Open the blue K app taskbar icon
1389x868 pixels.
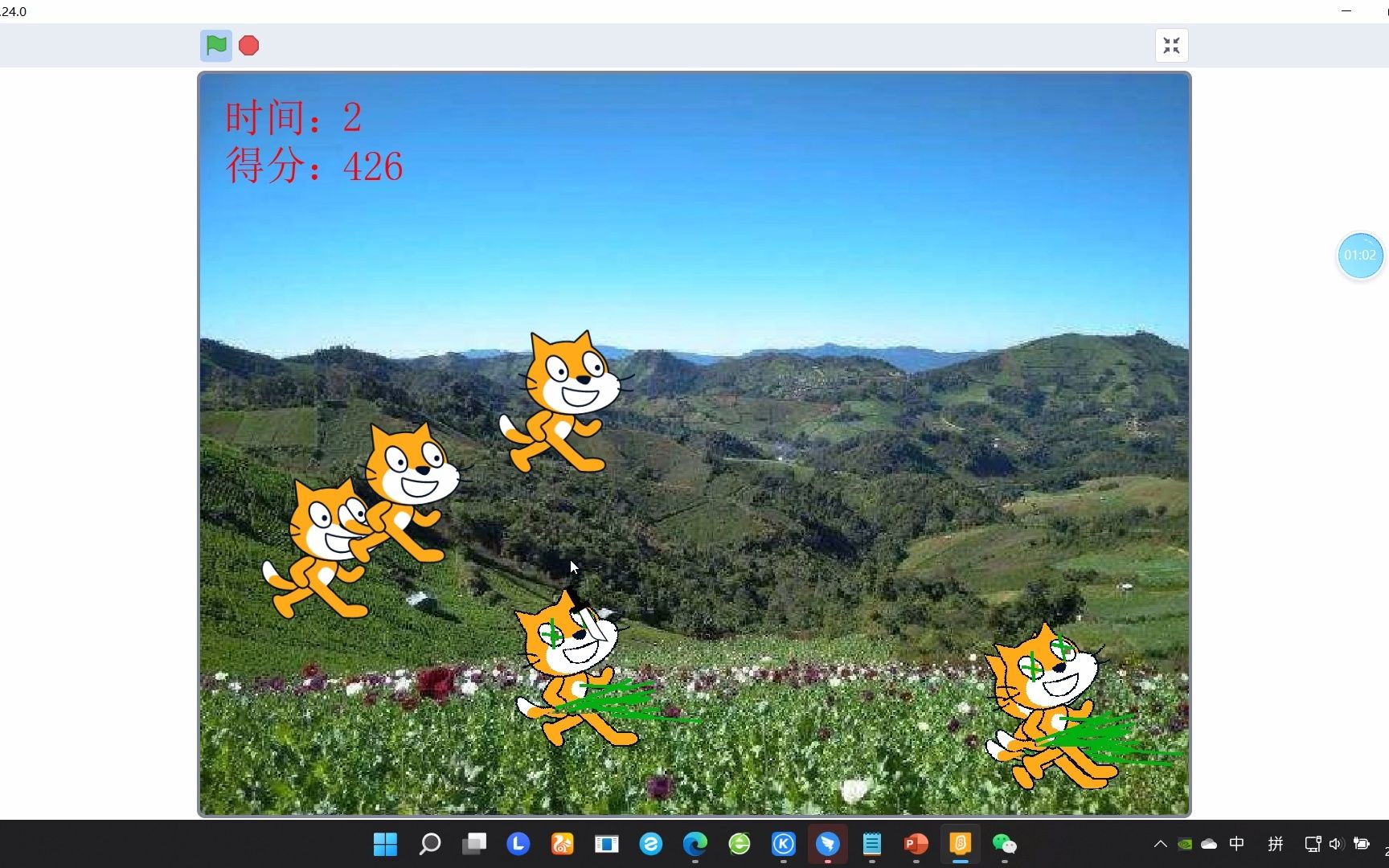click(784, 844)
